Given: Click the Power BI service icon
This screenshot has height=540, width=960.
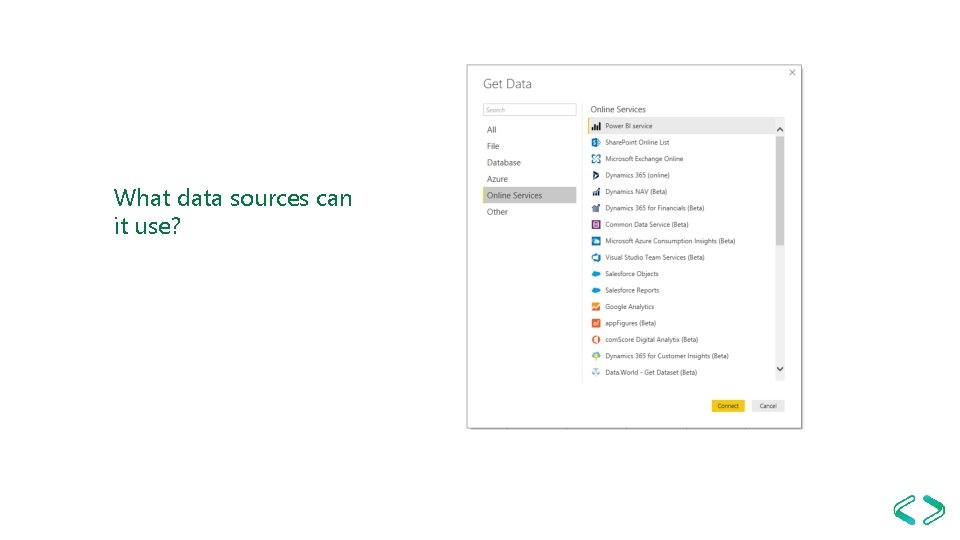Looking at the screenshot, I should pyautogui.click(x=596, y=126).
